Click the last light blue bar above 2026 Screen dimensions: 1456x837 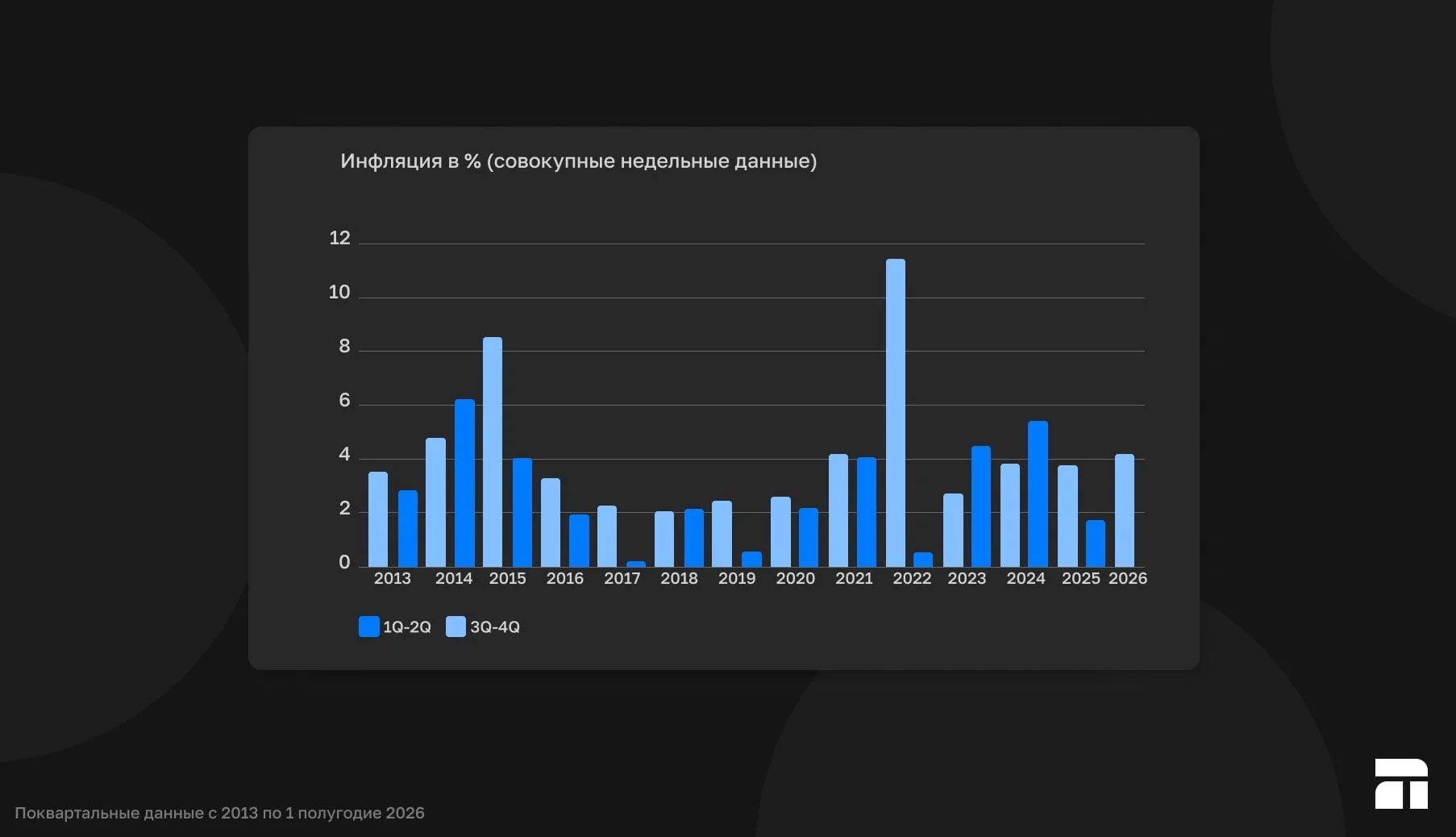tap(1125, 510)
